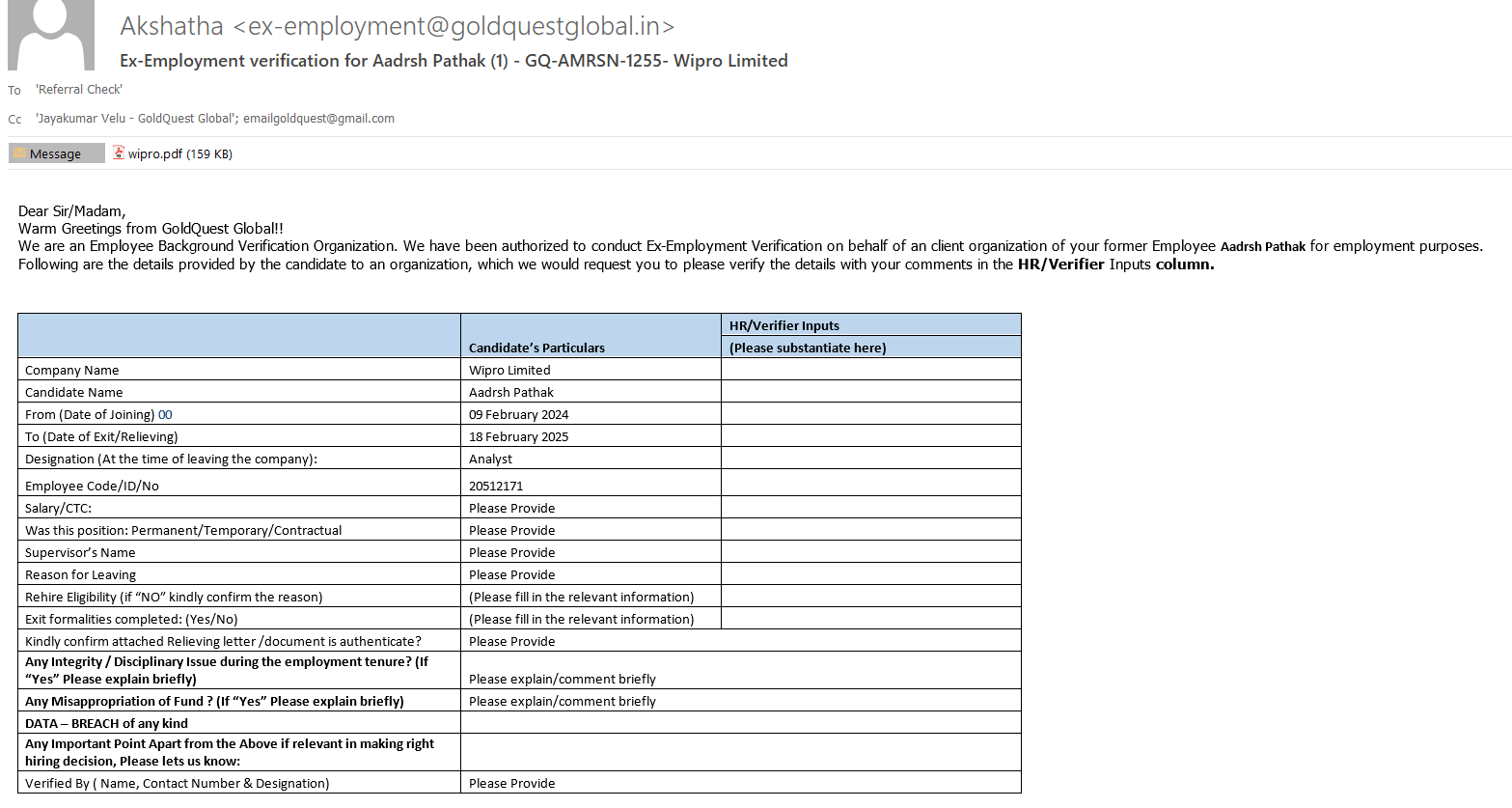Click the 'Employee Code/ID/No' row label

click(92, 486)
